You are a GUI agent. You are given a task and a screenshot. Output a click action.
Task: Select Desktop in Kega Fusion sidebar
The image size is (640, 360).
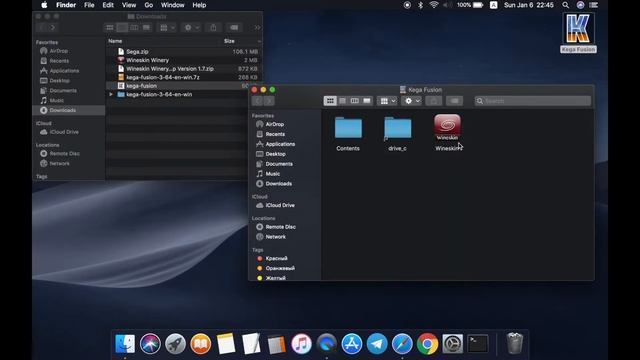tap(275, 154)
